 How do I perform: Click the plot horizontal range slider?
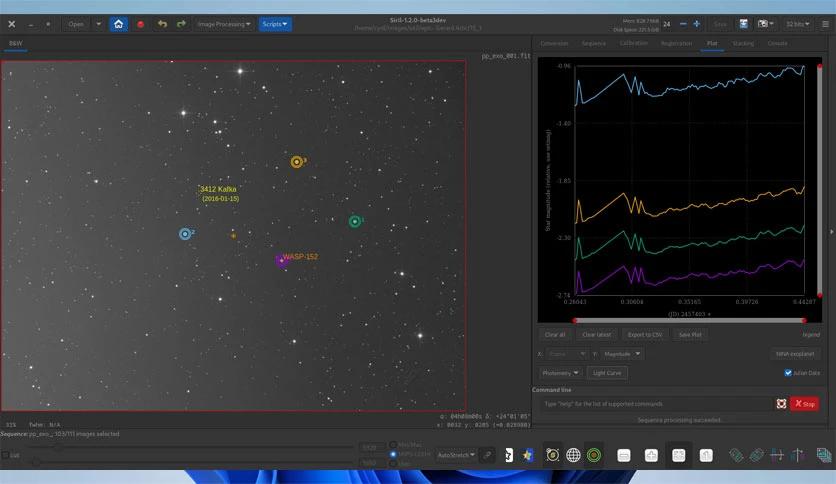pyautogui.click(x=689, y=320)
